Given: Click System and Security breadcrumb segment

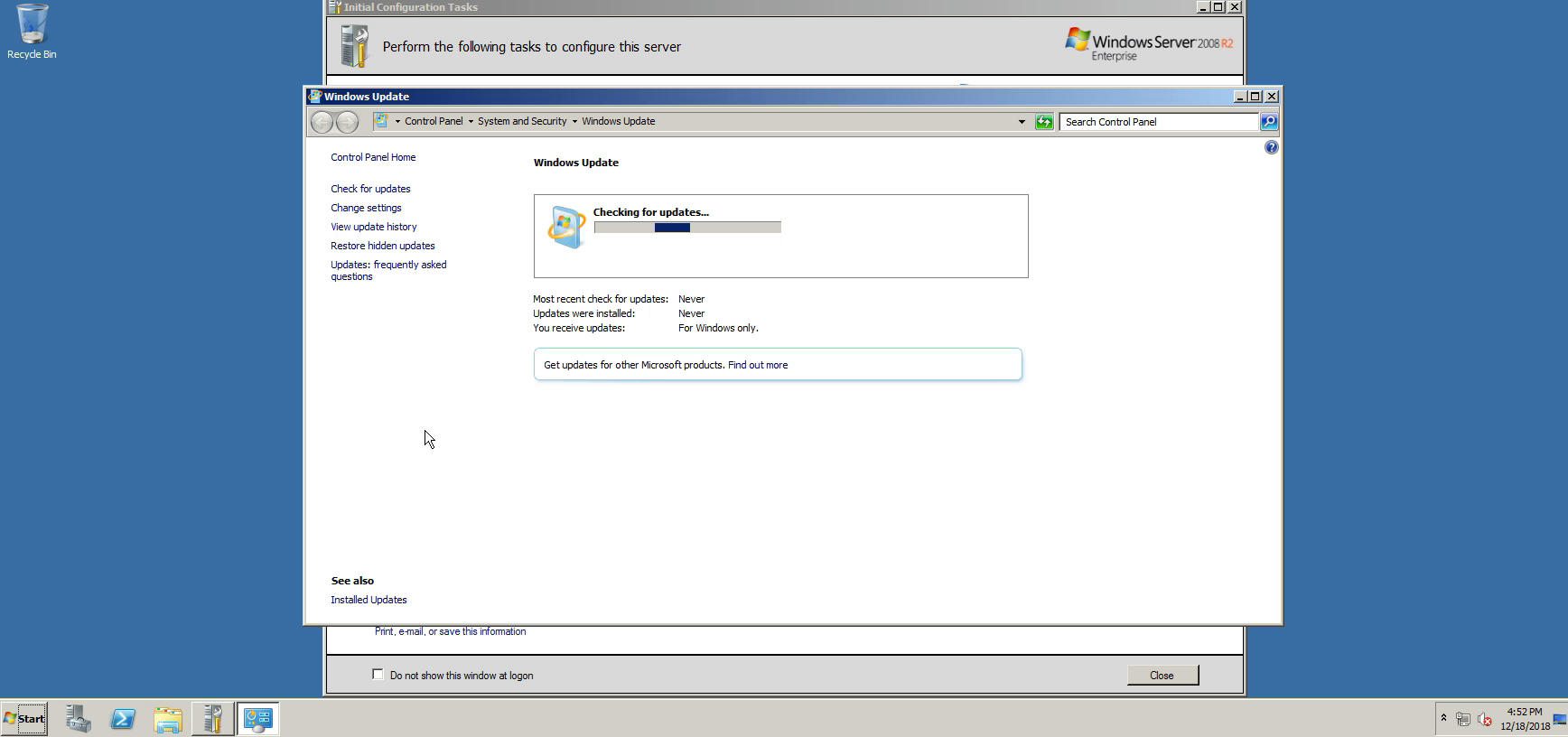Looking at the screenshot, I should (522, 121).
